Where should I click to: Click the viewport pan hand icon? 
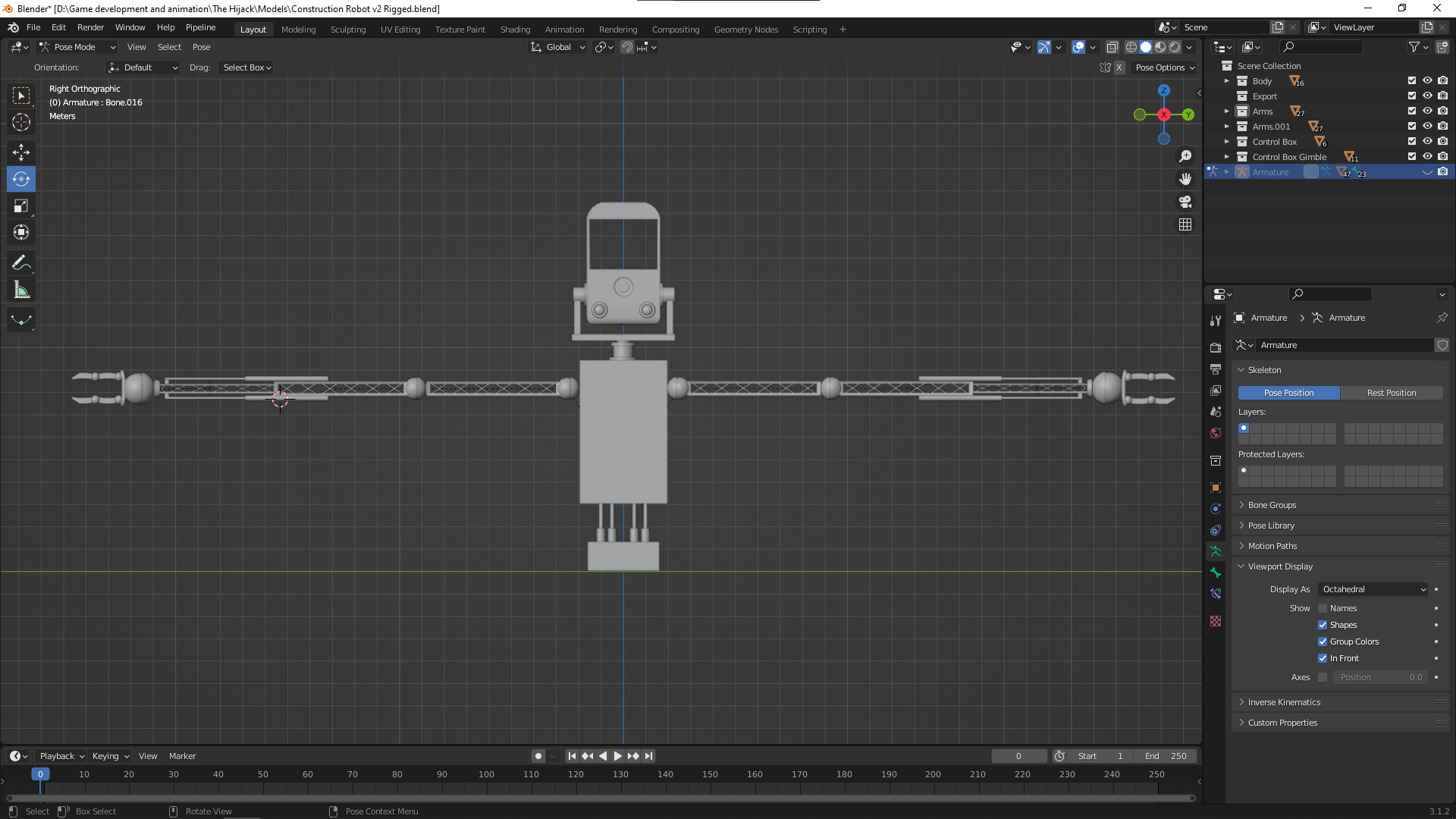[1185, 179]
